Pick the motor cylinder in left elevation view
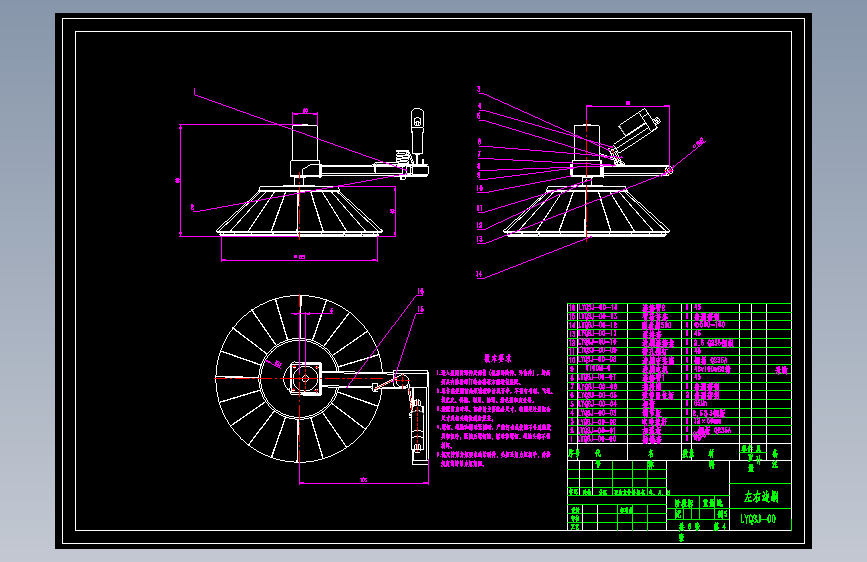The width and height of the screenshot is (867, 562). point(305,143)
